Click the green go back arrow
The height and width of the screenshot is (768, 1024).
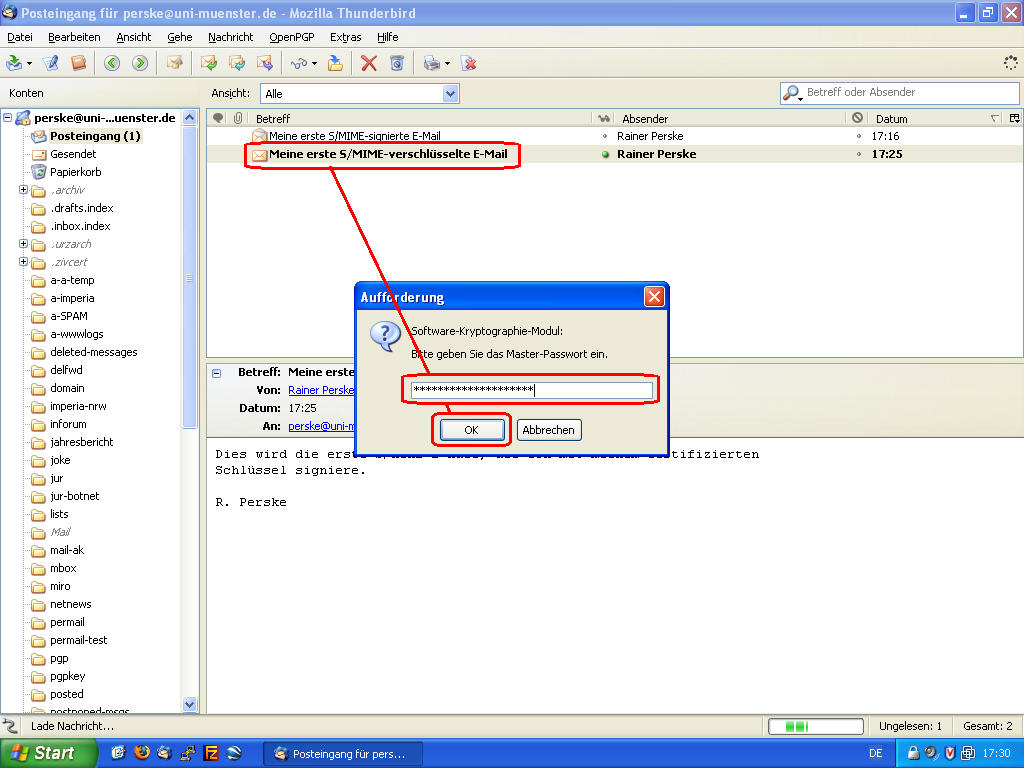click(111, 63)
